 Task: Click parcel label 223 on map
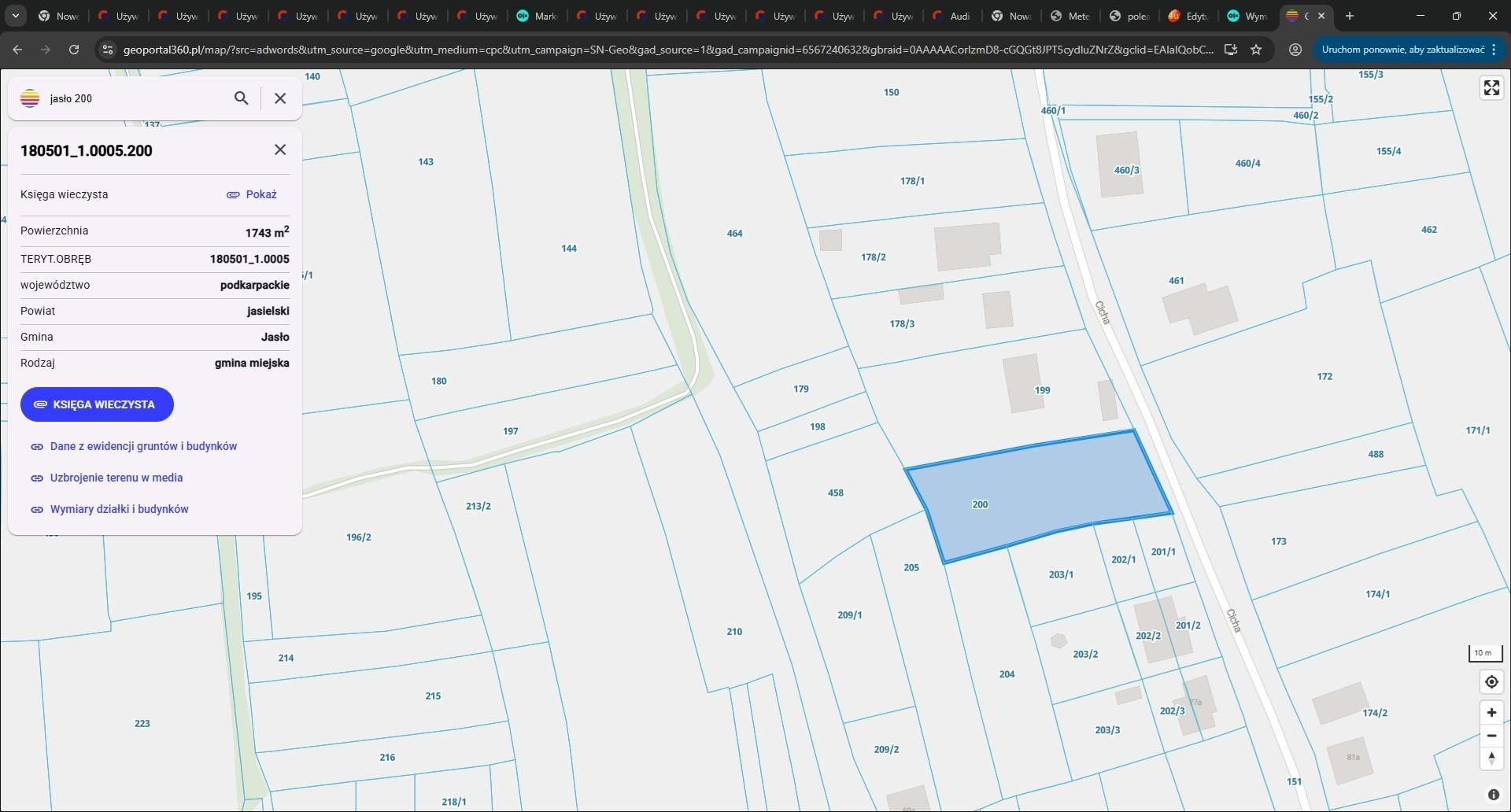142,724
